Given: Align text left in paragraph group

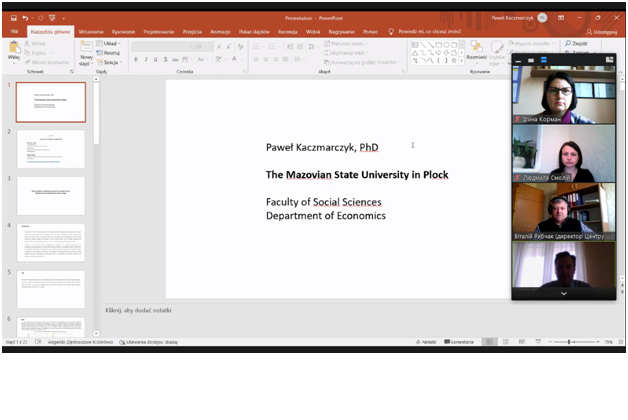Looking at the screenshot, I should click(256, 59).
